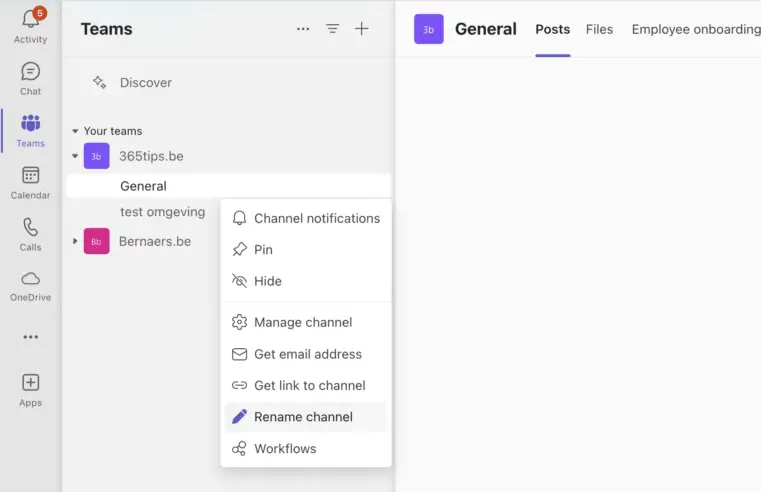Switch to the Posts tab
The width and height of the screenshot is (761, 492).
point(553,30)
